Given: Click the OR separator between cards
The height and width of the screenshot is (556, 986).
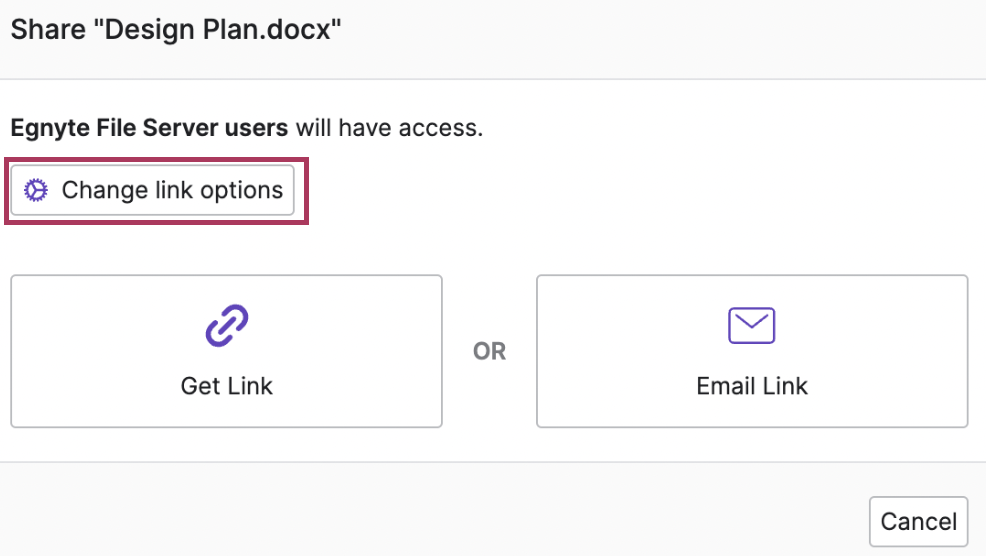Looking at the screenshot, I should 489,351.
